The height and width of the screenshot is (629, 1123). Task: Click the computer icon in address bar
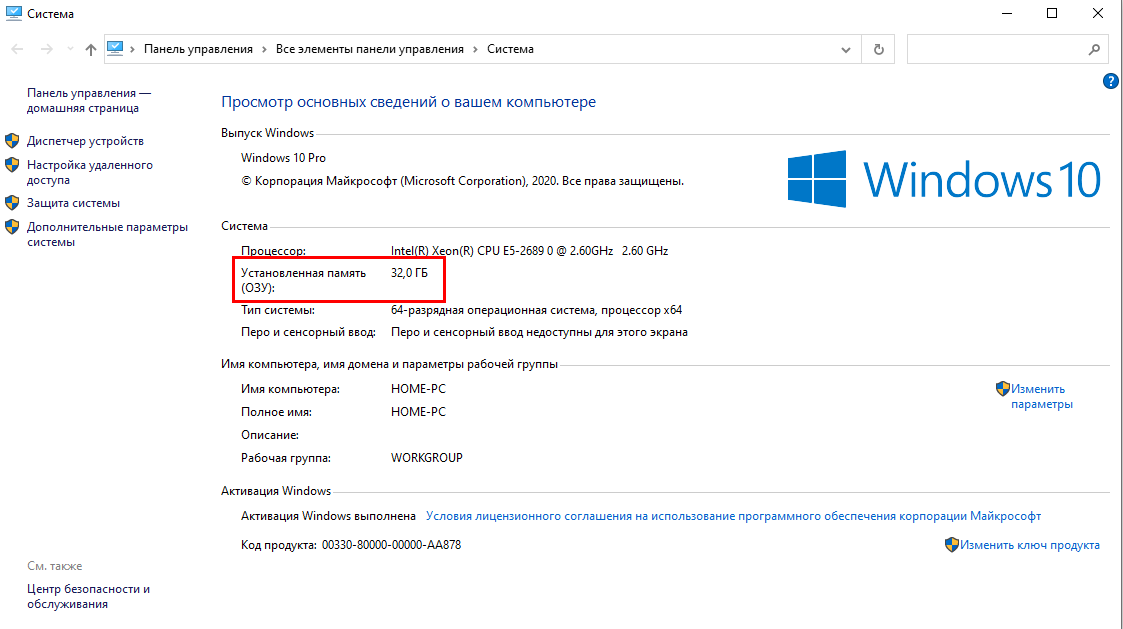pyautogui.click(x=115, y=49)
